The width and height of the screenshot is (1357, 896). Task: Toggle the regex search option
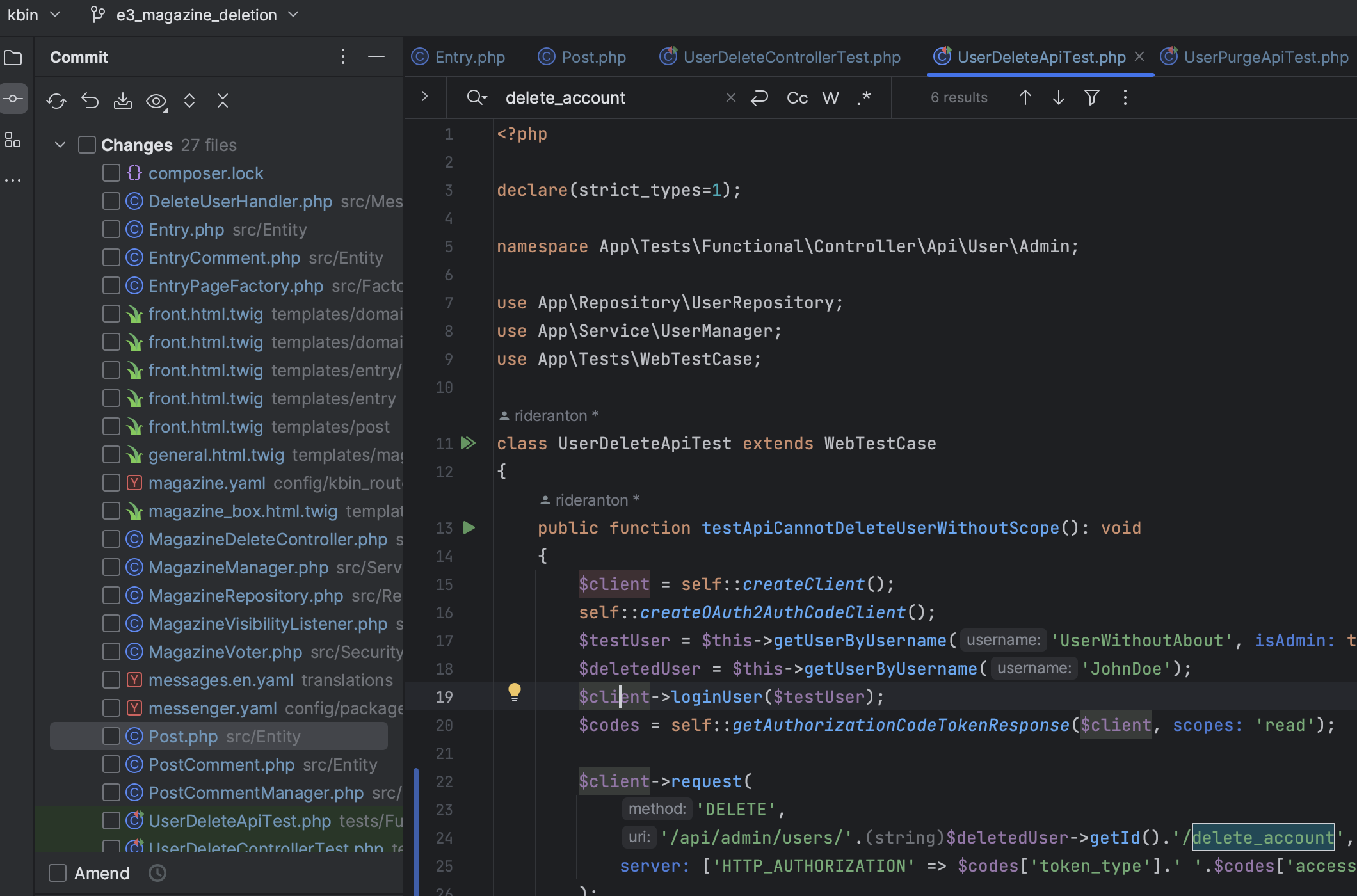pos(863,97)
